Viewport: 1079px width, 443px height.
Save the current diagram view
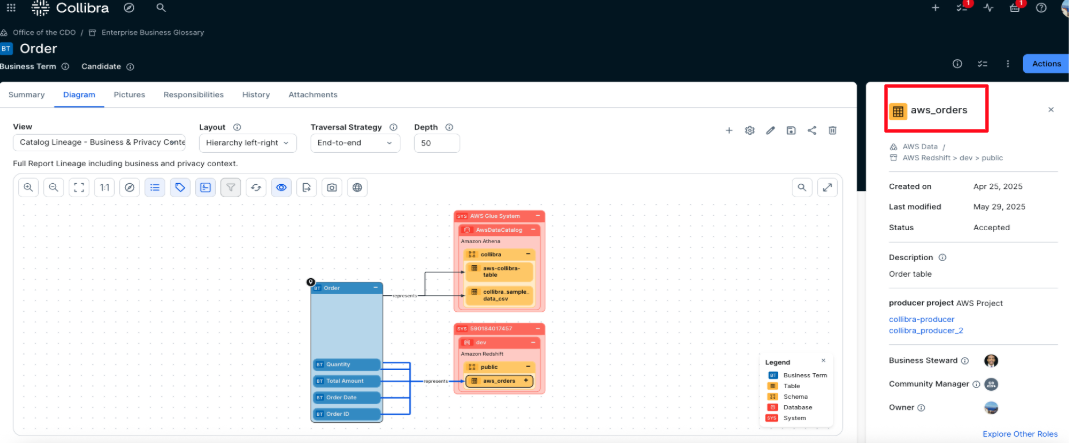pyautogui.click(x=791, y=130)
